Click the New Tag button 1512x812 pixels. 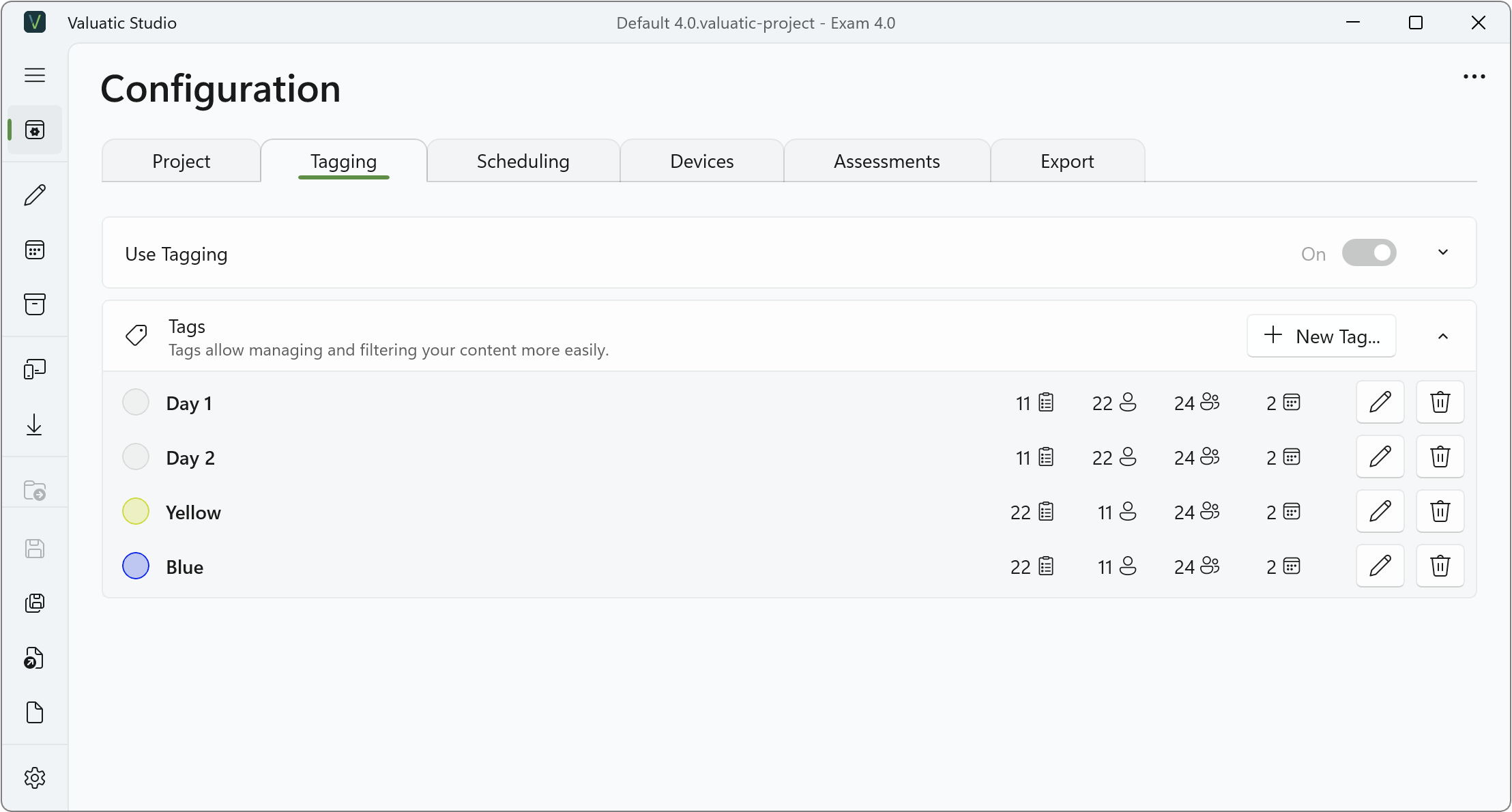click(1322, 336)
